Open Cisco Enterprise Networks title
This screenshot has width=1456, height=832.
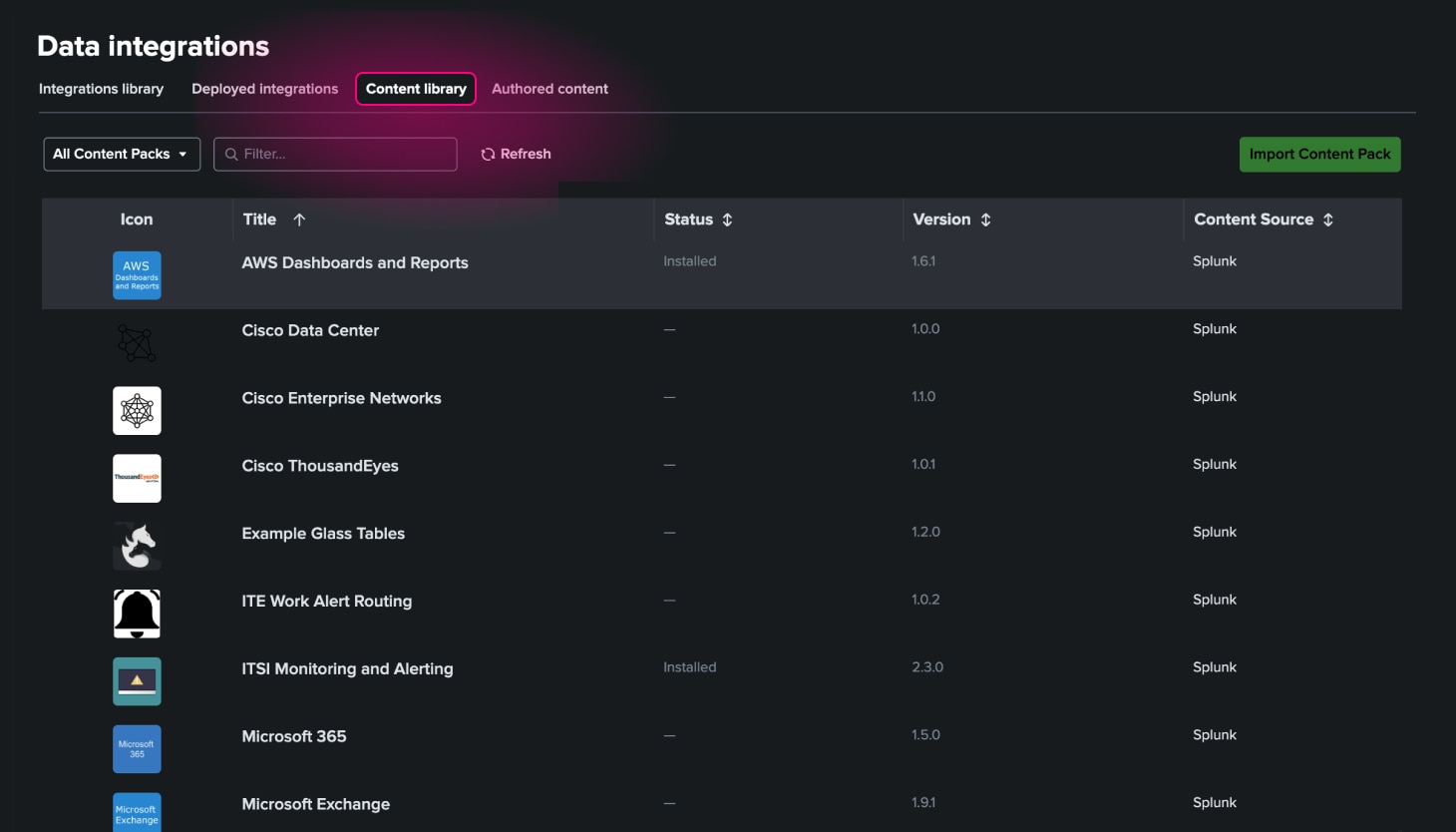click(341, 398)
